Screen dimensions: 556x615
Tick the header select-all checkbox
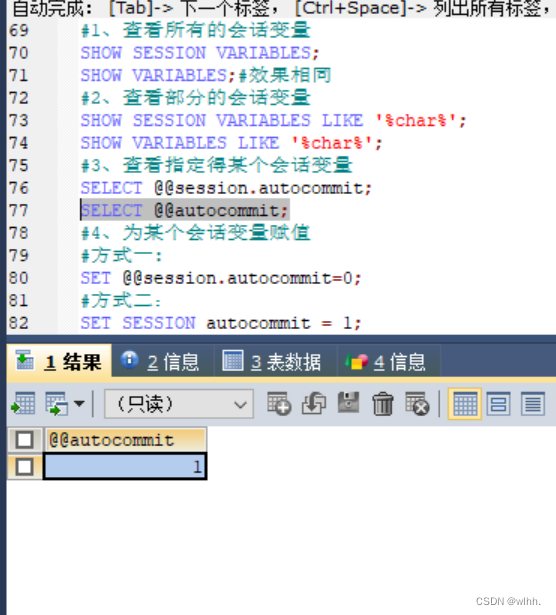pyautogui.click(x=24, y=440)
